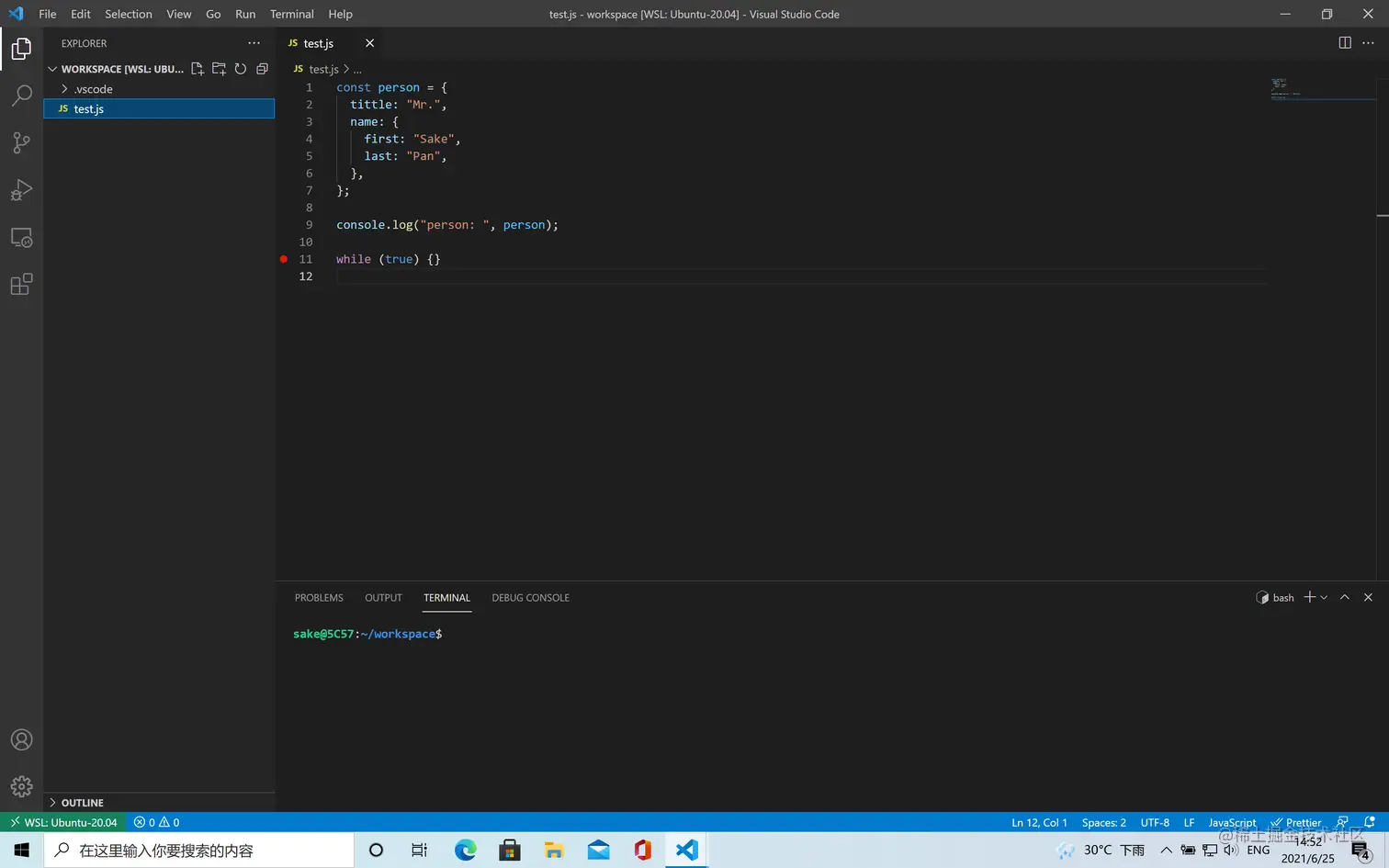Open editor More Actions ellipsis menu

(x=1368, y=43)
